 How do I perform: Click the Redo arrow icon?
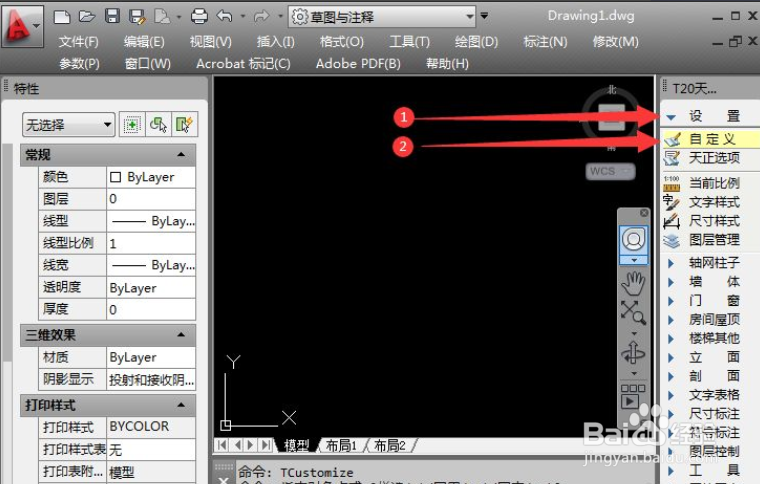pyautogui.click(x=262, y=17)
